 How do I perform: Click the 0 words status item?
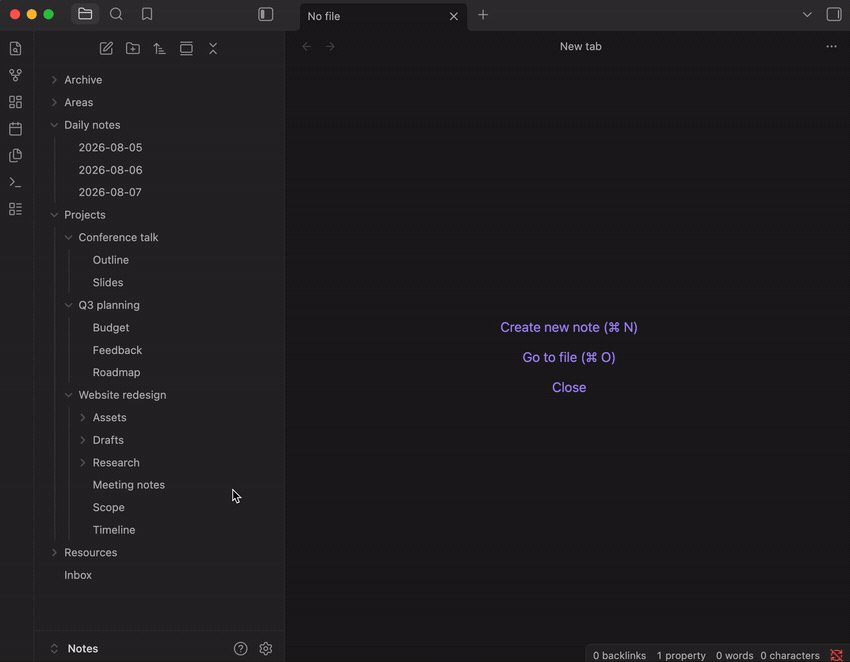pos(735,655)
